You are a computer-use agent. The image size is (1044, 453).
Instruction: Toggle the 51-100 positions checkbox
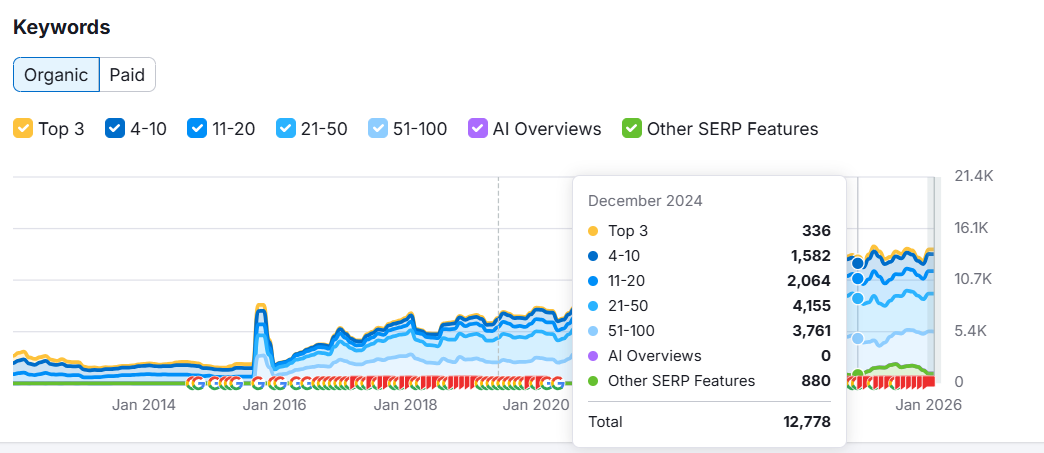point(378,129)
